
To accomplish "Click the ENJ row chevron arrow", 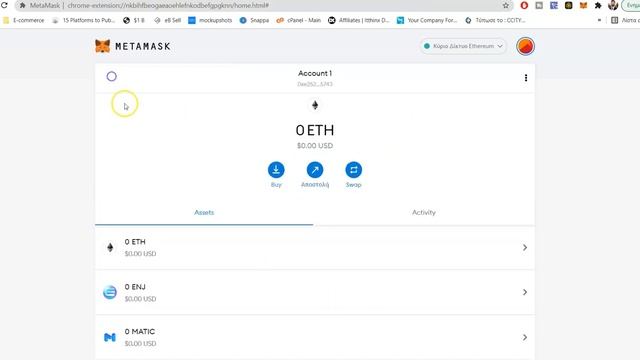I will 524,292.
